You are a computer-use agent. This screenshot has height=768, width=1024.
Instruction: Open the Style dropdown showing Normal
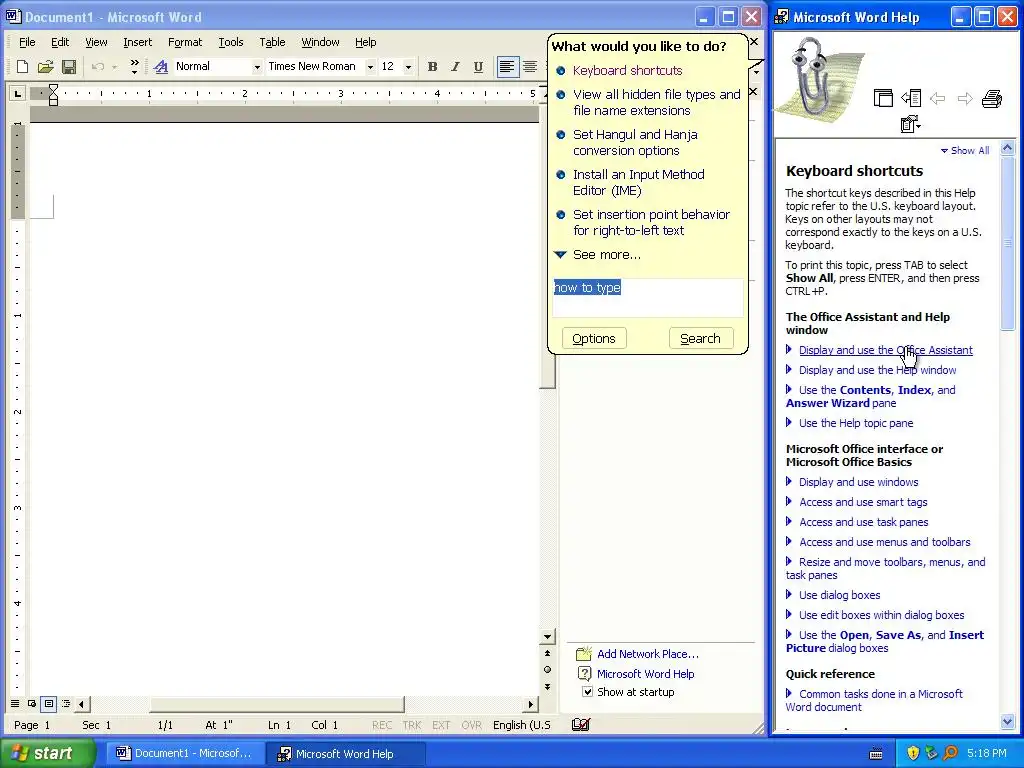click(257, 67)
